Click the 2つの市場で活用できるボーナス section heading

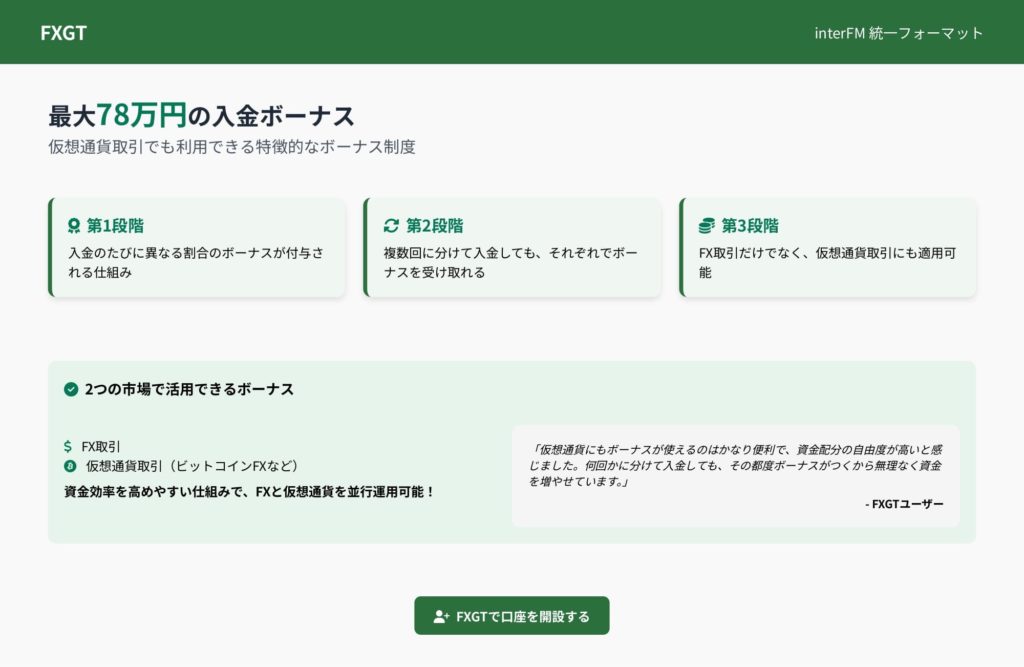pyautogui.click(x=189, y=389)
